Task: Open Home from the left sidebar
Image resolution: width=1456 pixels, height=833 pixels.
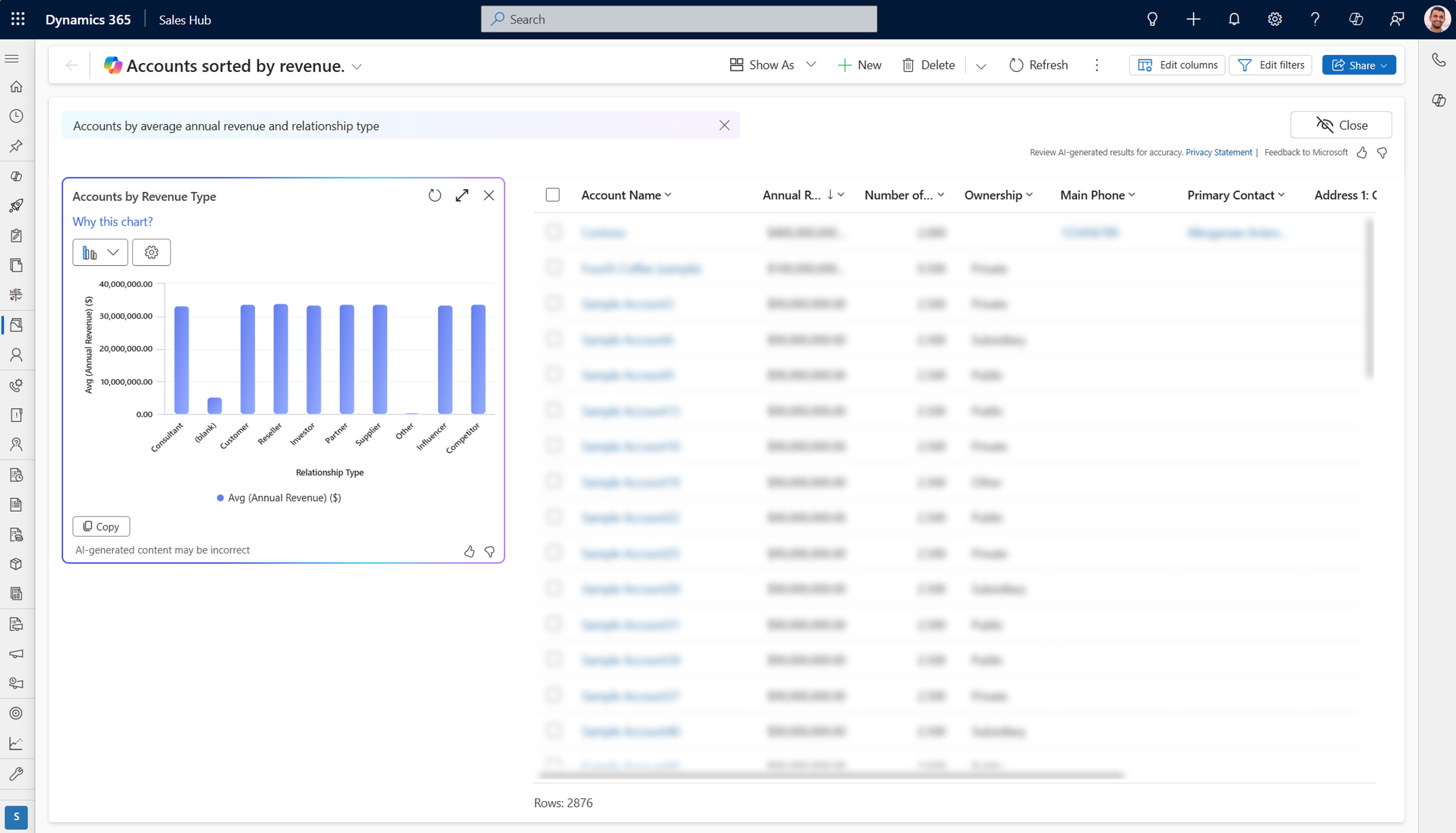Action: tap(16, 86)
